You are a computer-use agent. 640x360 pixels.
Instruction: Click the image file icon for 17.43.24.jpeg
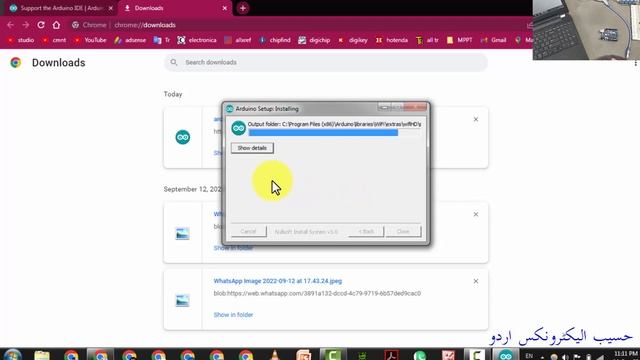tap(182, 300)
